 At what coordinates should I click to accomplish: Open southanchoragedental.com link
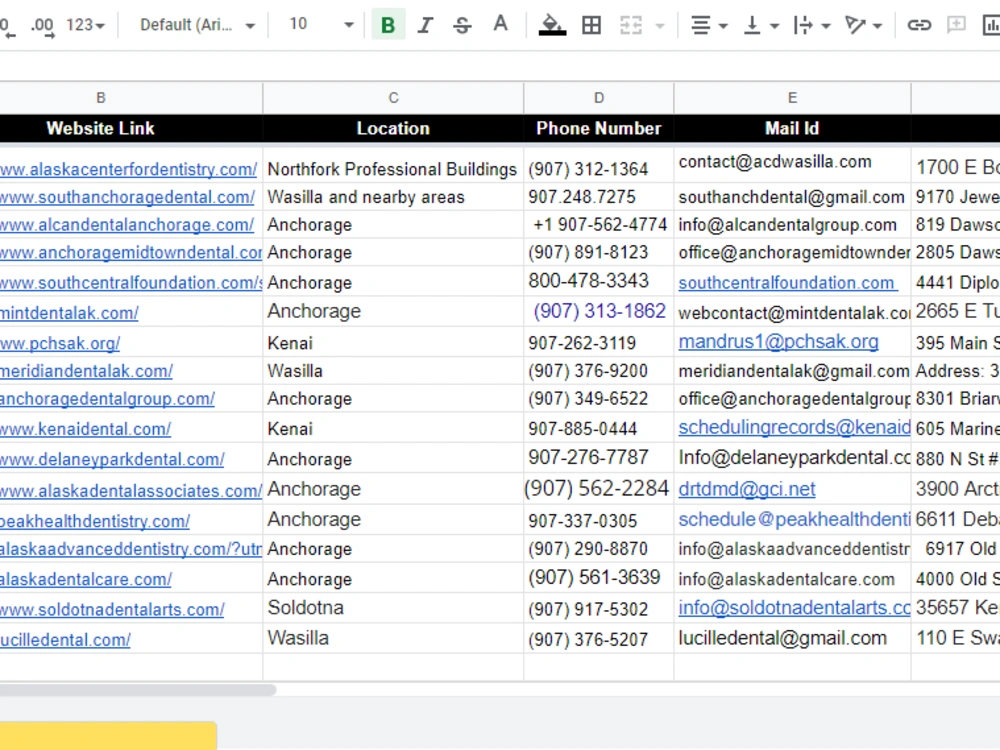(x=127, y=197)
